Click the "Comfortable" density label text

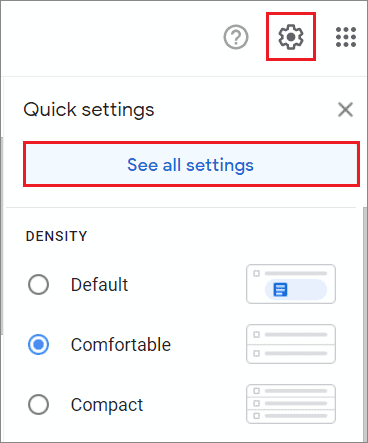pos(121,344)
